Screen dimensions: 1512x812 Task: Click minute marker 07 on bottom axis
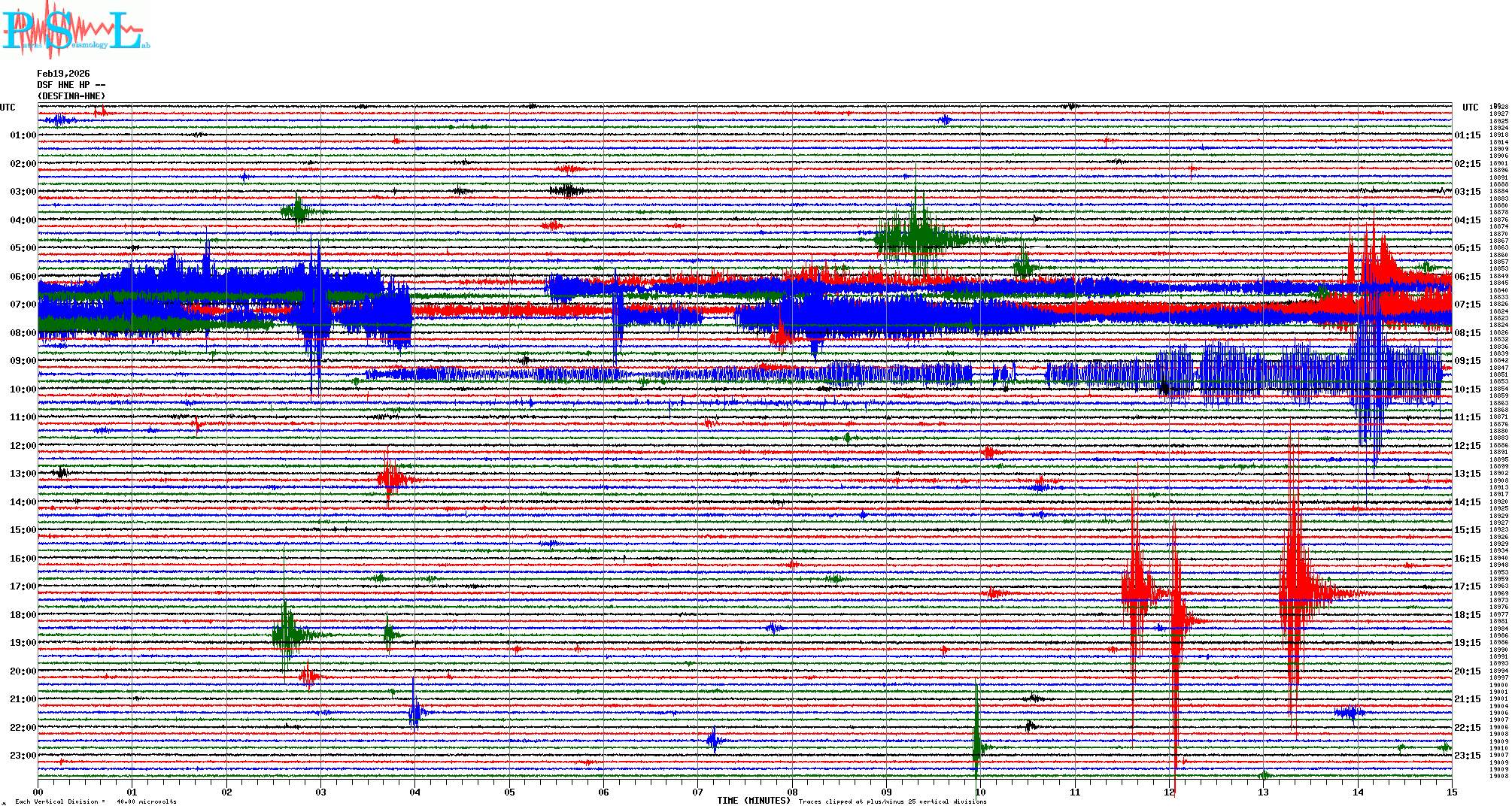coord(698,792)
